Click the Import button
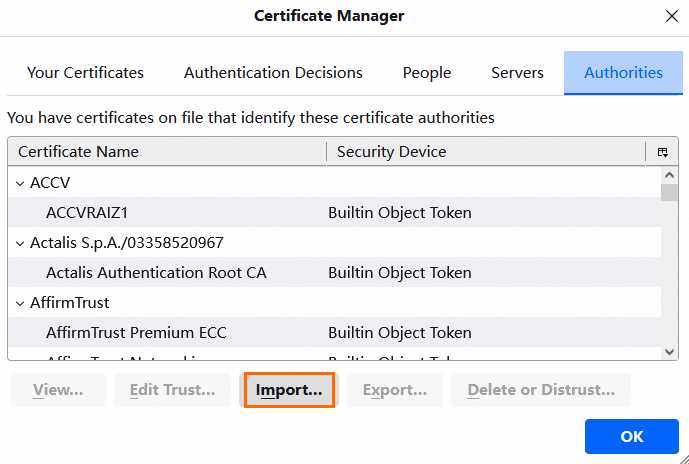This screenshot has height=464, width=689. point(289,390)
